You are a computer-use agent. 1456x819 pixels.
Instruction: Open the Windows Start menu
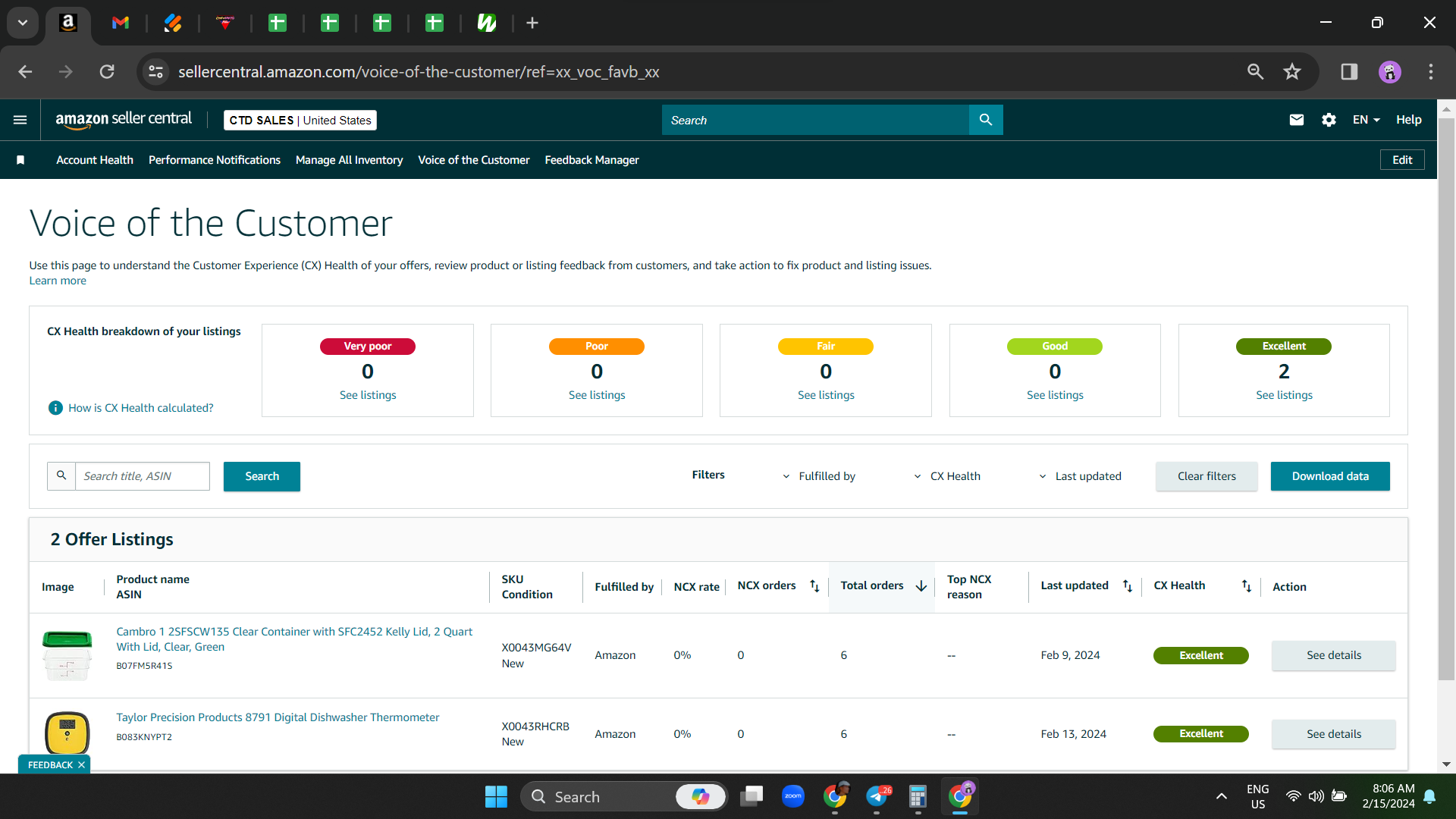[496, 797]
